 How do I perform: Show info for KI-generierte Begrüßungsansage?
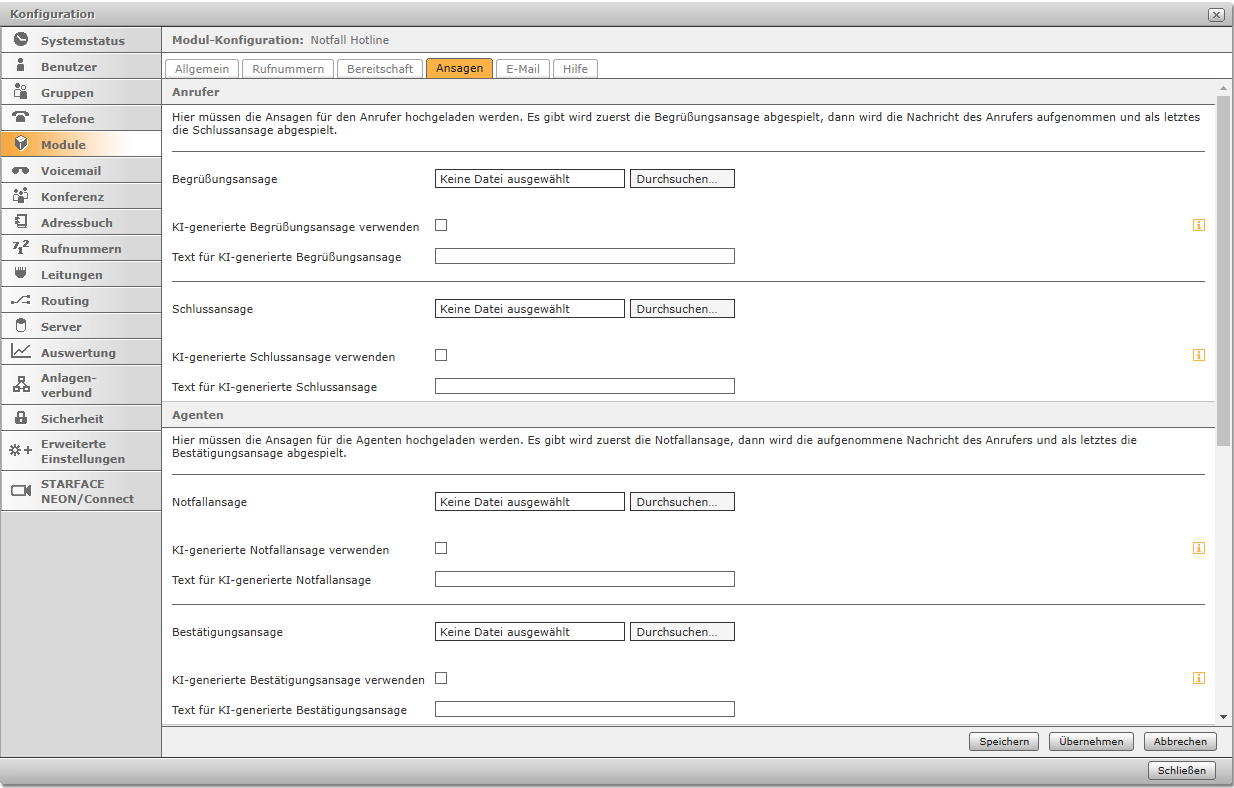click(1198, 226)
